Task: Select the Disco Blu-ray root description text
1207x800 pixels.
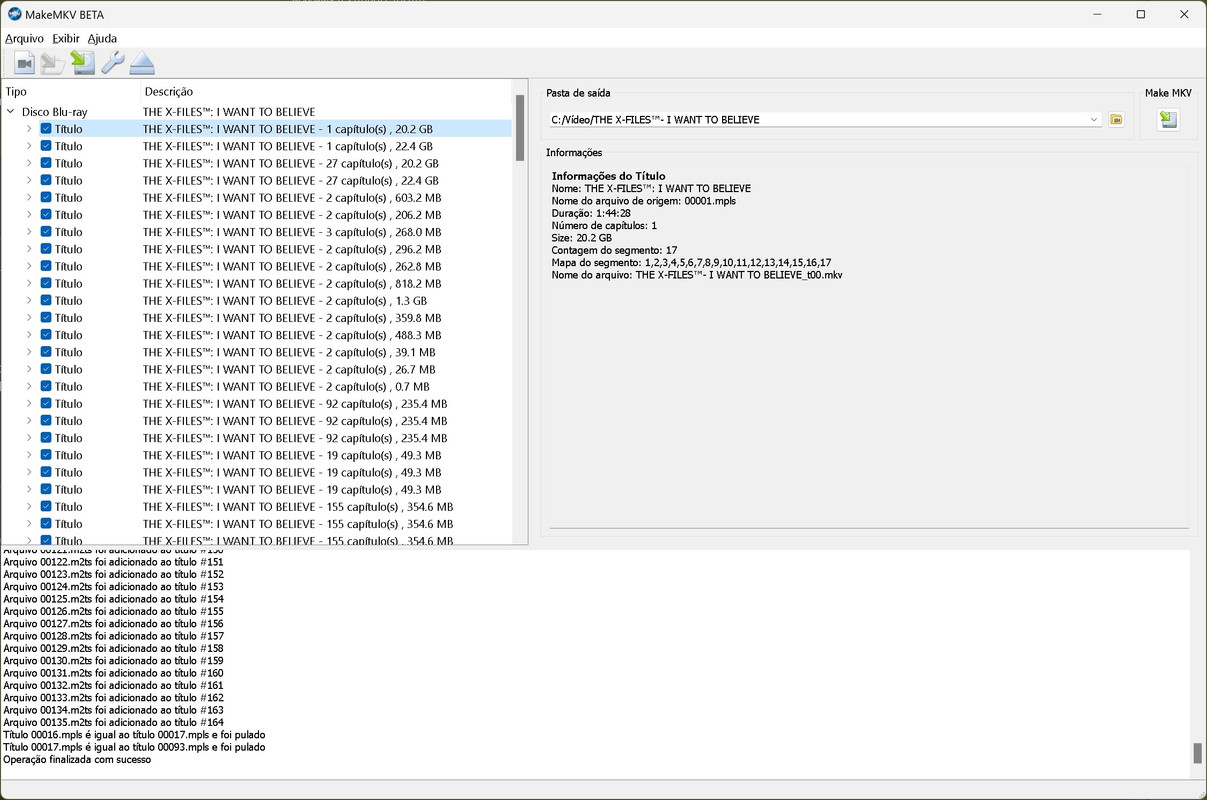Action: [229, 112]
